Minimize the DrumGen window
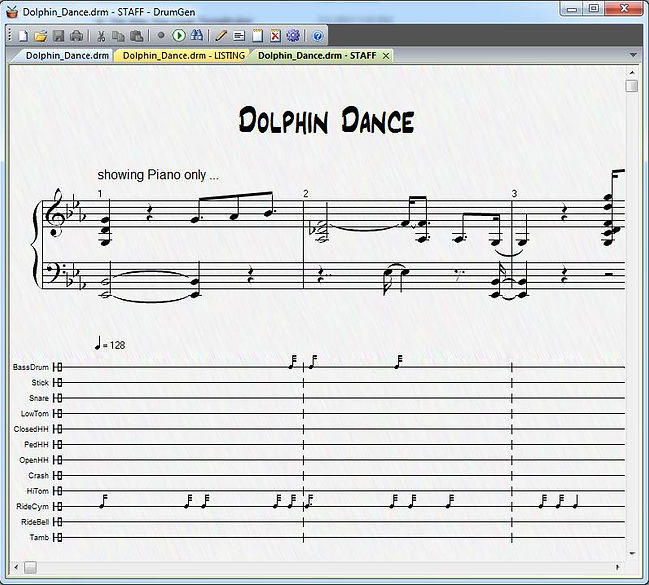The image size is (649, 585). point(572,9)
